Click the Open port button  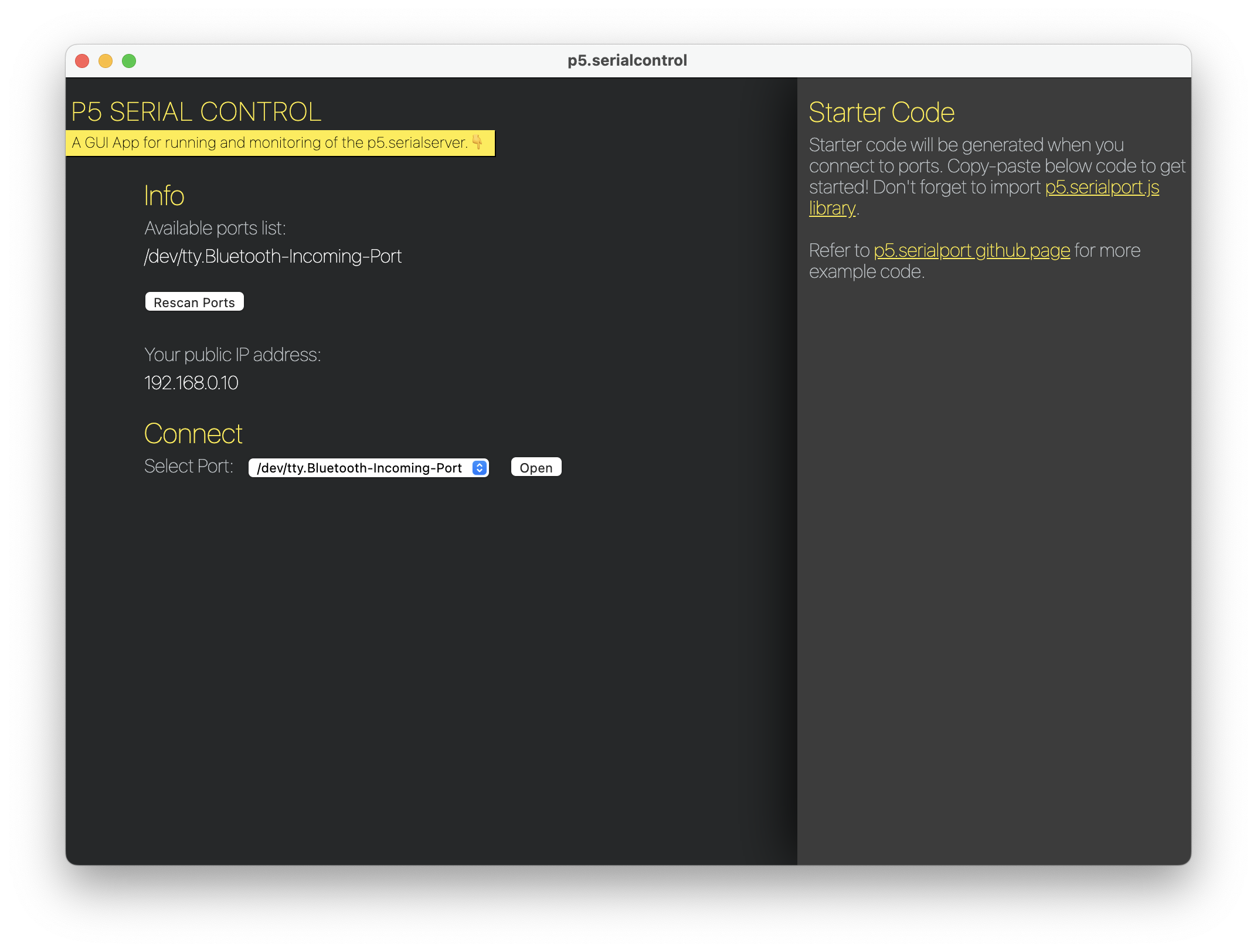536,468
